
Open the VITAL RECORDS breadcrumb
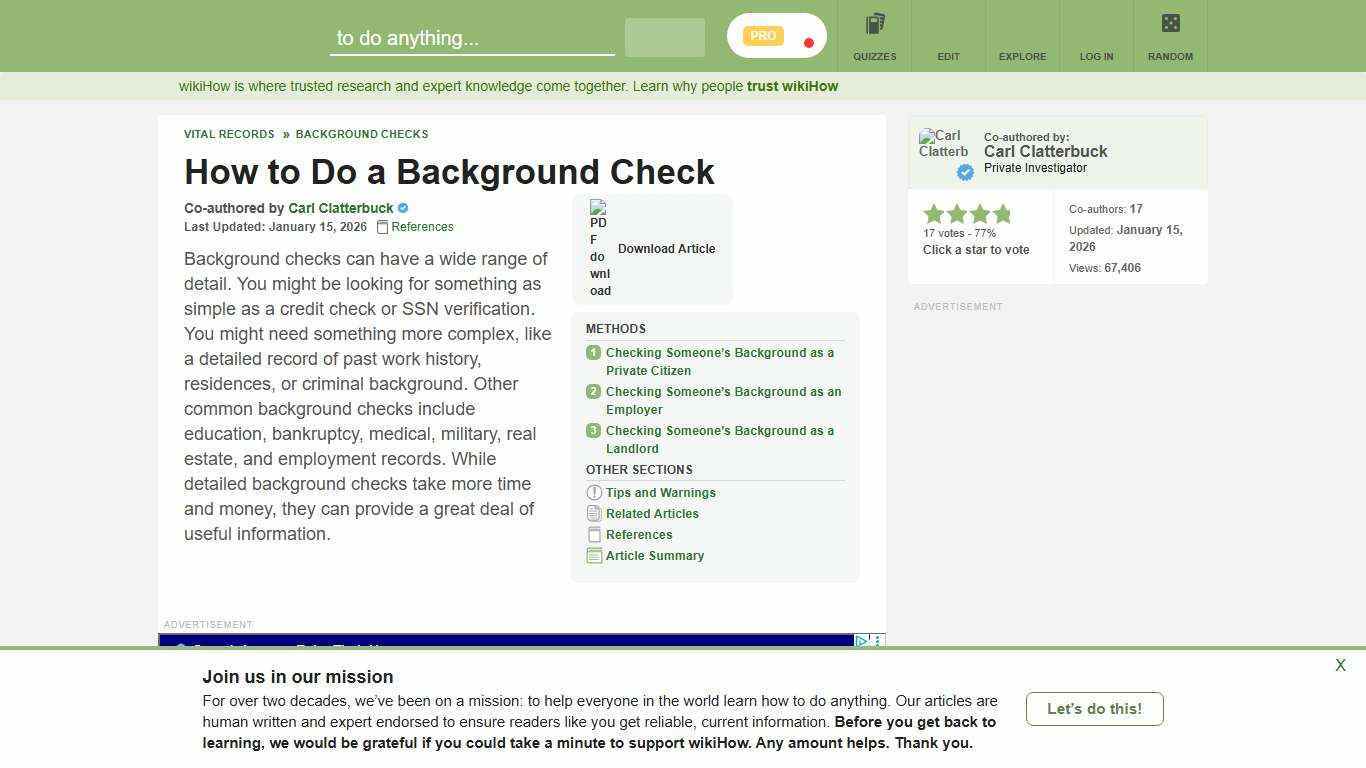229,134
